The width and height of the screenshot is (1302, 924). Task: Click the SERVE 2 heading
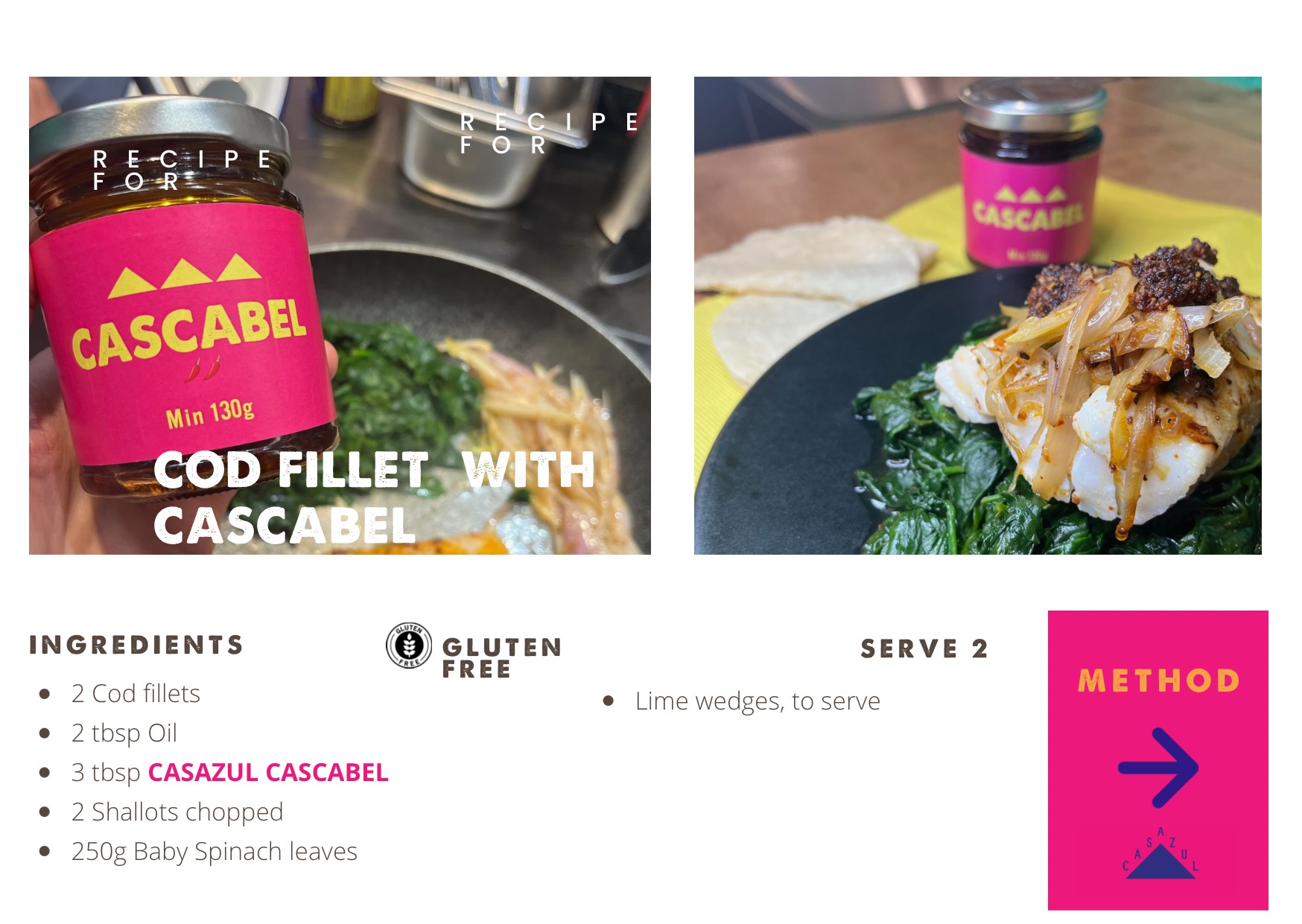pyautogui.click(x=924, y=649)
